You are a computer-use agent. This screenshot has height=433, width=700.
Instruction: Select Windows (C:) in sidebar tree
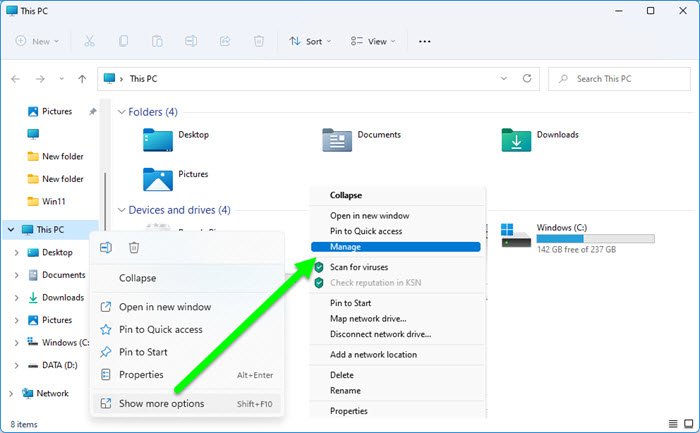click(x=58, y=343)
